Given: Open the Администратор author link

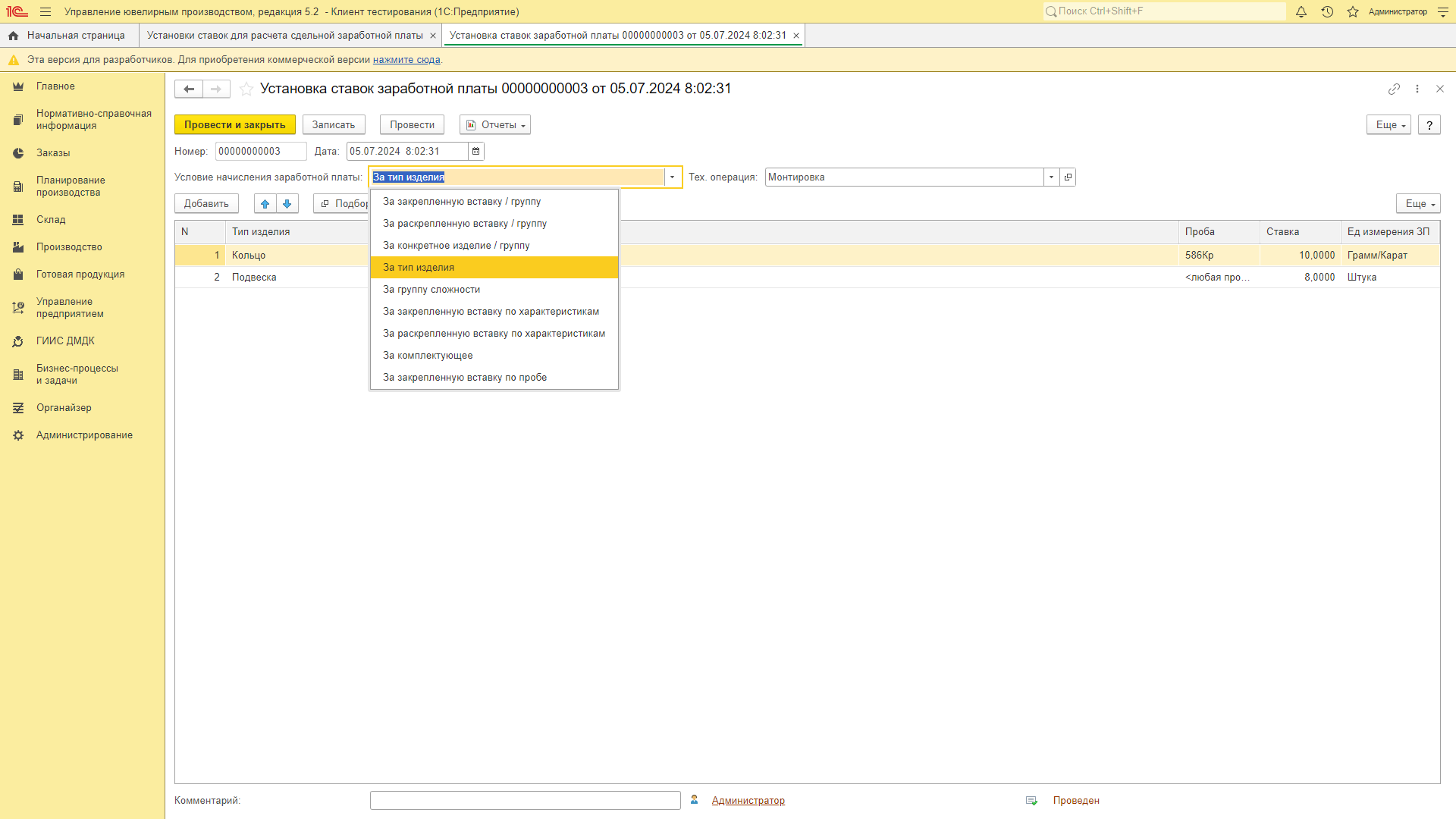Looking at the screenshot, I should click(x=748, y=801).
